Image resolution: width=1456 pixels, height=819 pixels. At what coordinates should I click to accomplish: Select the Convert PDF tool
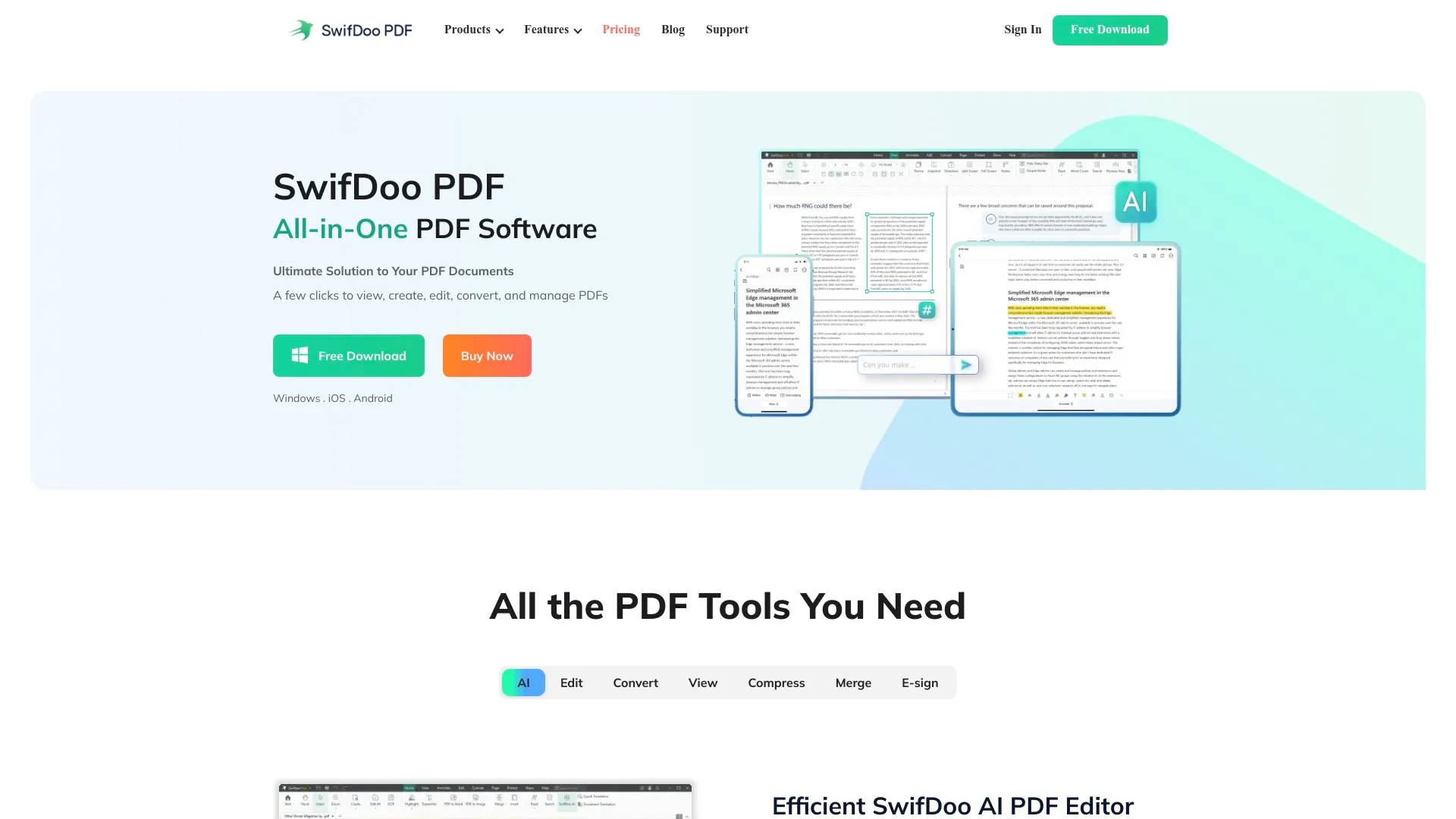(635, 683)
